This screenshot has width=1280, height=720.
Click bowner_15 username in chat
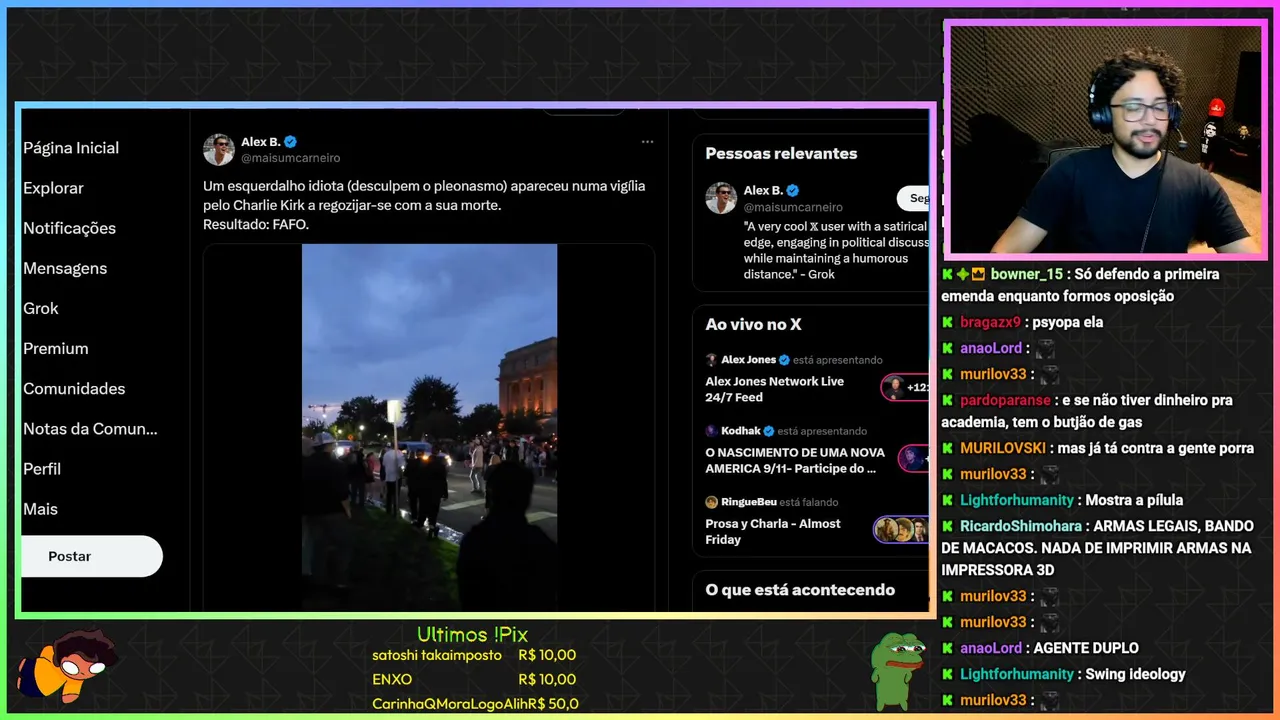coord(1027,274)
